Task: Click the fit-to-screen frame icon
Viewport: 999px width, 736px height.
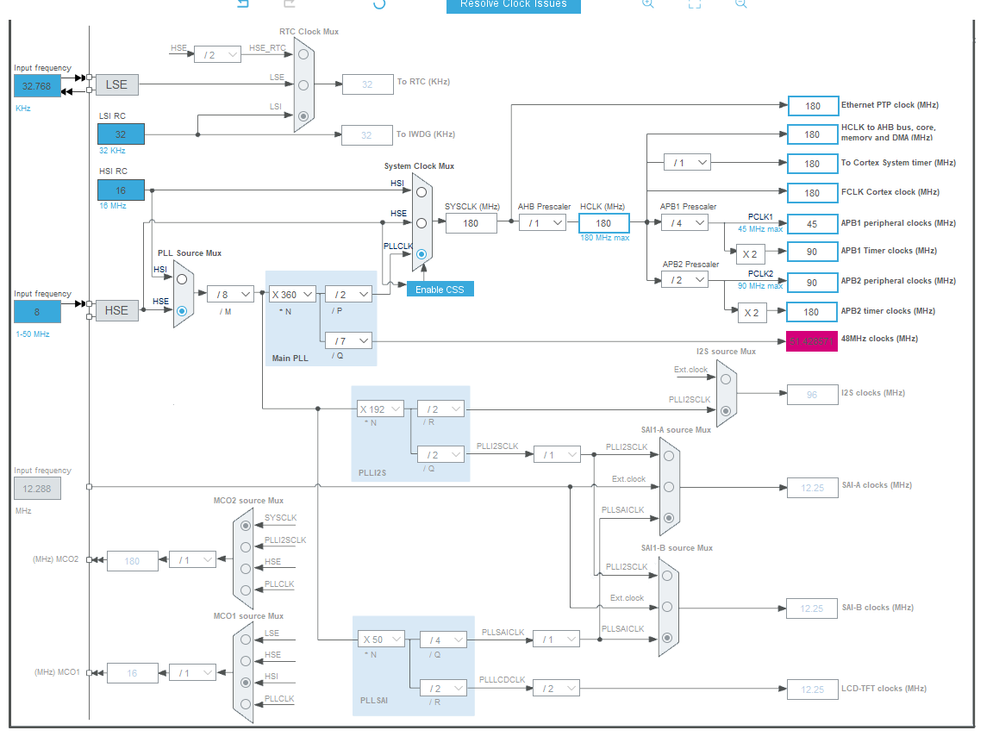Action: coord(694,3)
